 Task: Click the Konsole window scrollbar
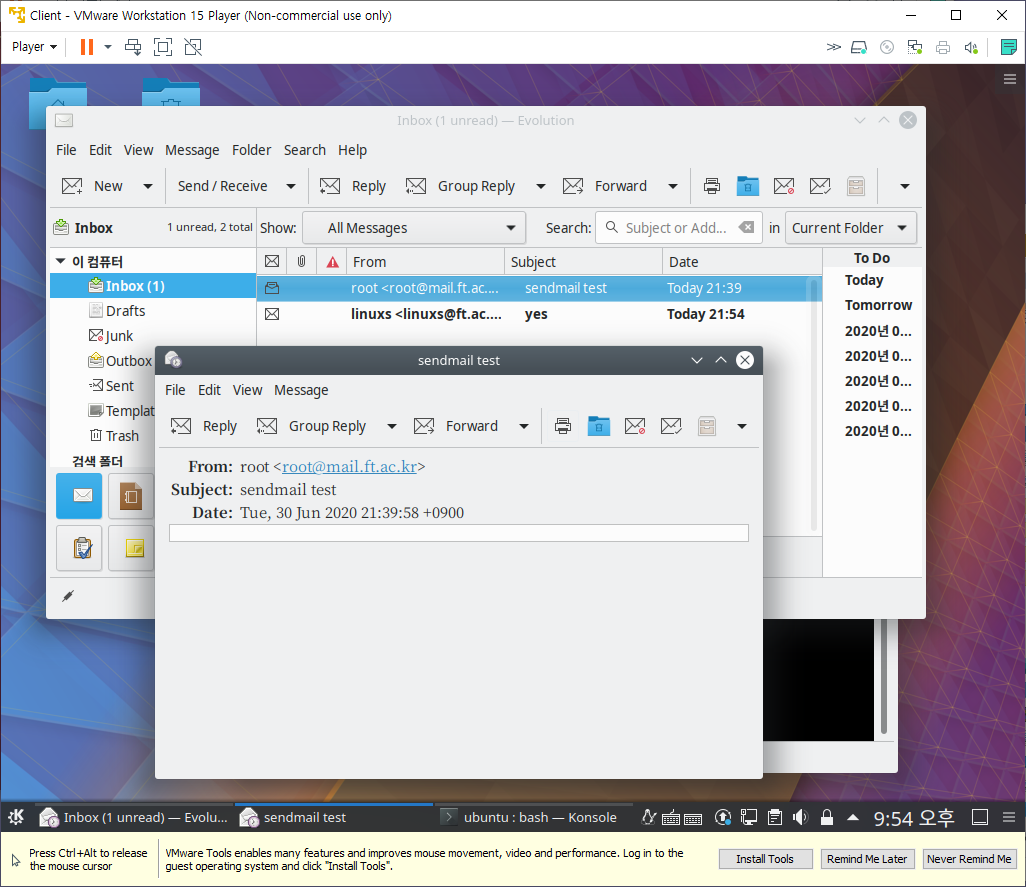pyautogui.click(x=884, y=678)
